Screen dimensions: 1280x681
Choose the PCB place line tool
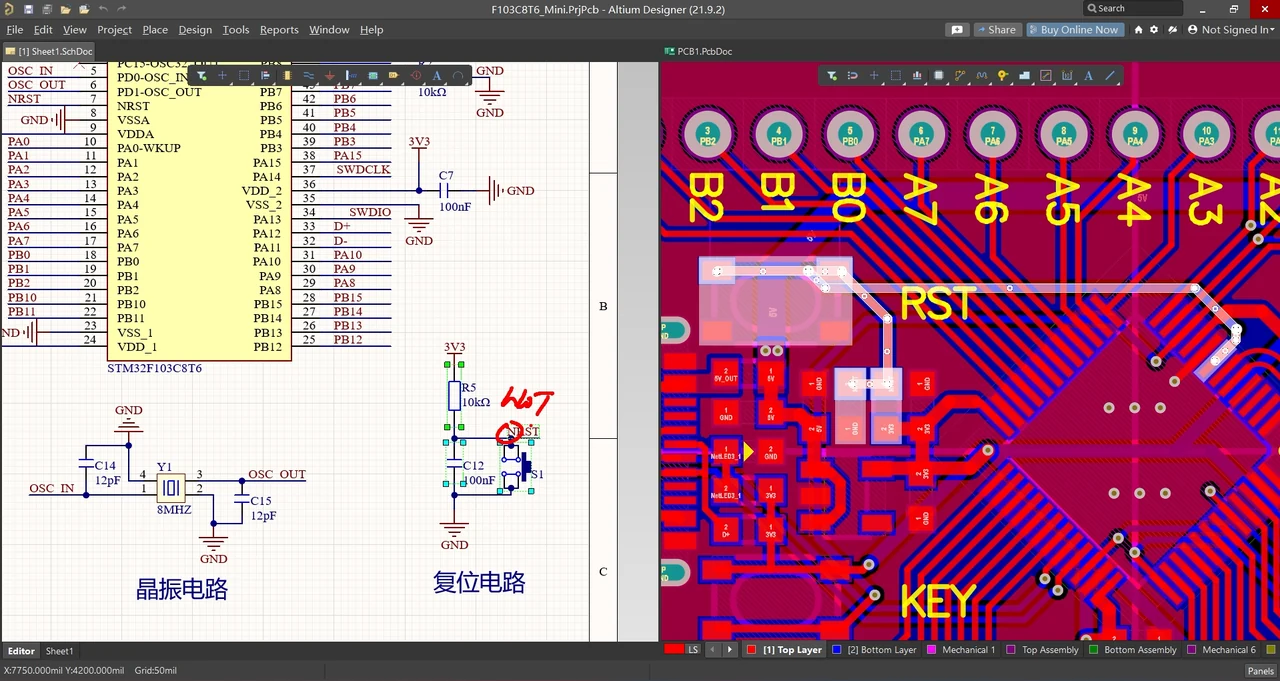(1110, 75)
